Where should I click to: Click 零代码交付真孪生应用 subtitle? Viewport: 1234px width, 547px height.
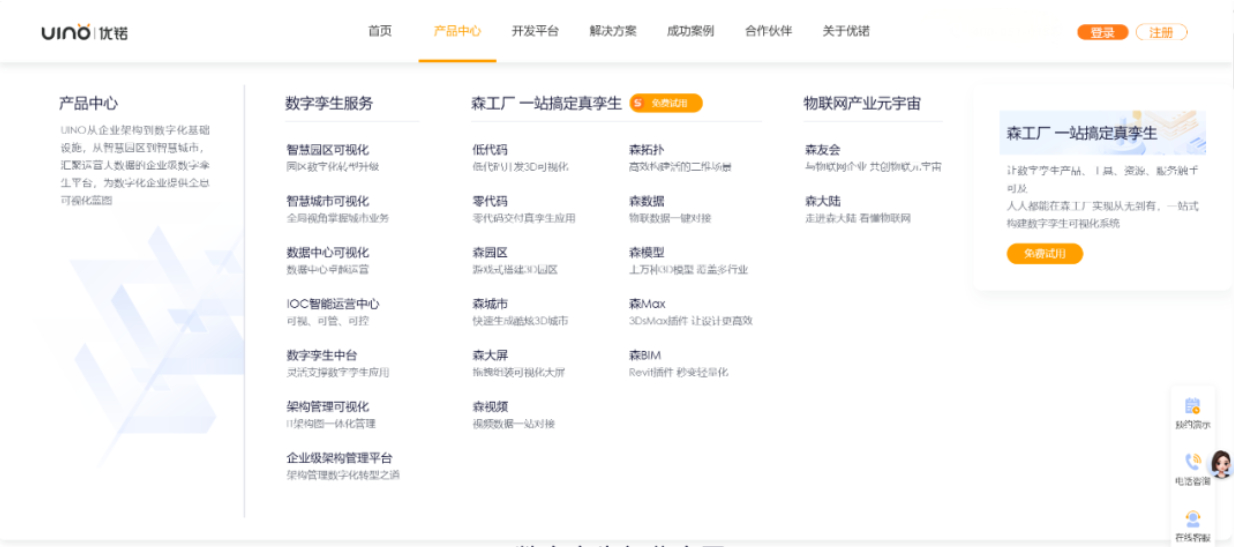(524, 218)
